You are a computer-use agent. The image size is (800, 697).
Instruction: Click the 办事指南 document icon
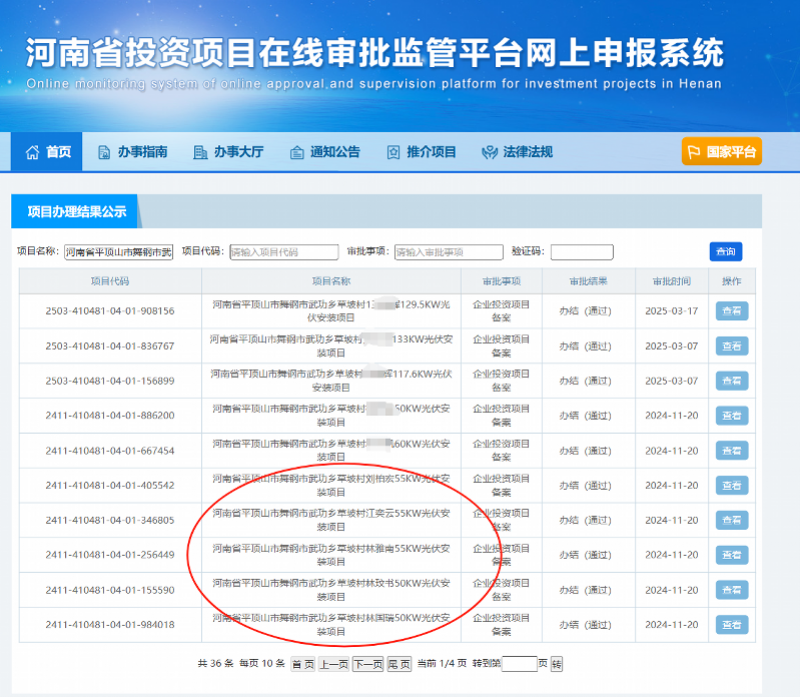(104, 152)
